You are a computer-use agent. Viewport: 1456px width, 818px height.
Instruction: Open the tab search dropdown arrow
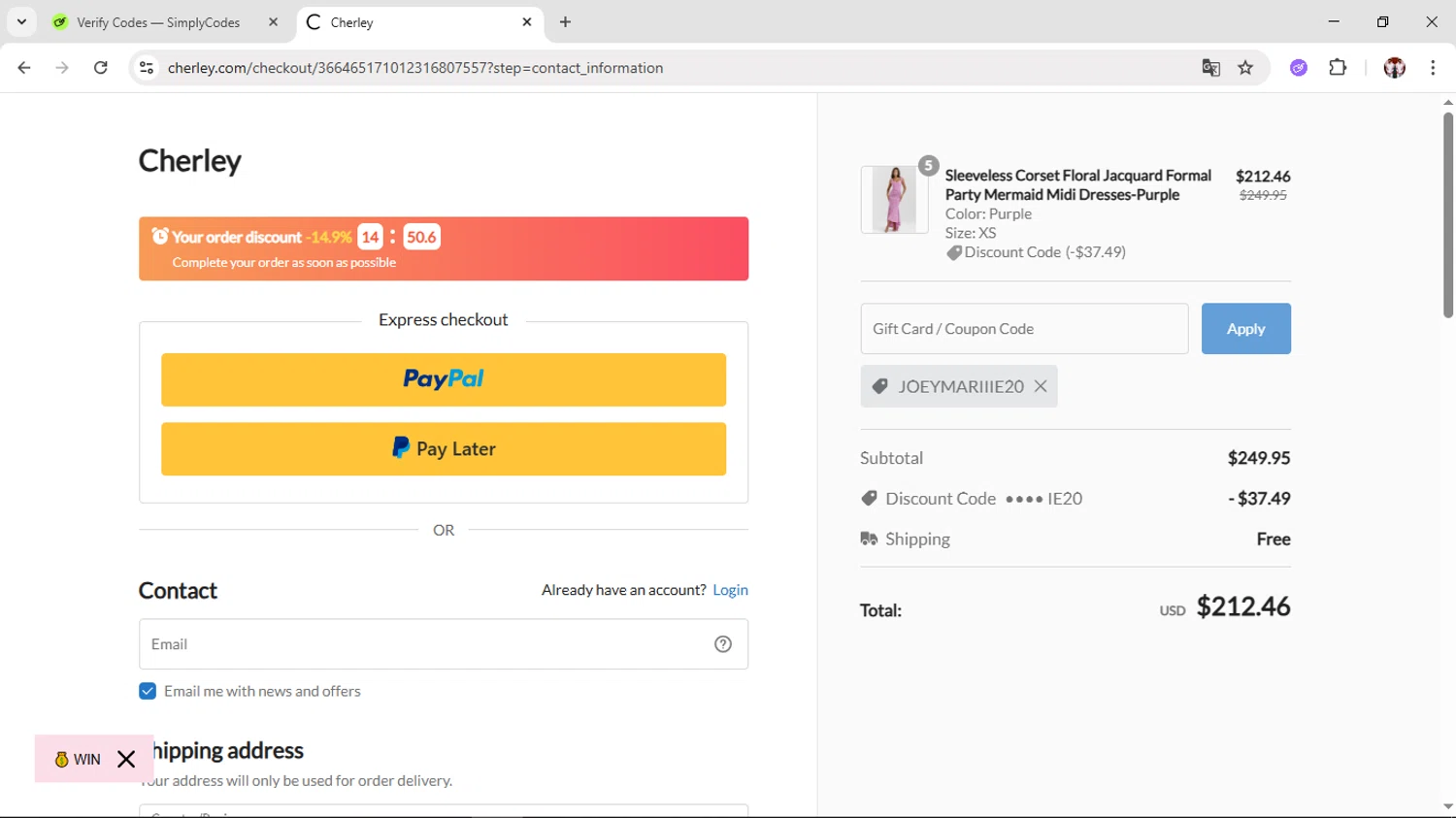21,21
